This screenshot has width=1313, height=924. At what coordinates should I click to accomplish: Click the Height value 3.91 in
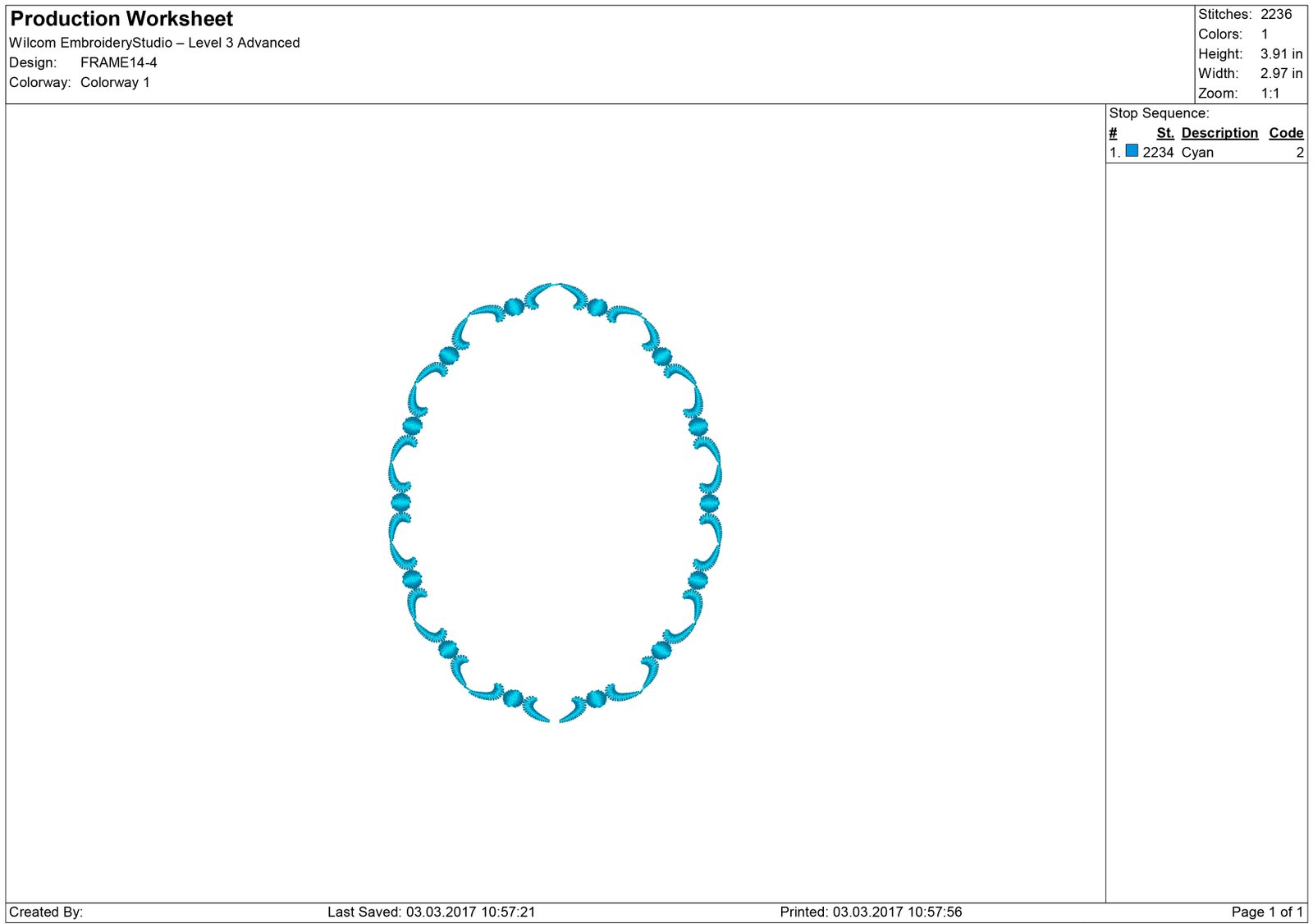1281,54
